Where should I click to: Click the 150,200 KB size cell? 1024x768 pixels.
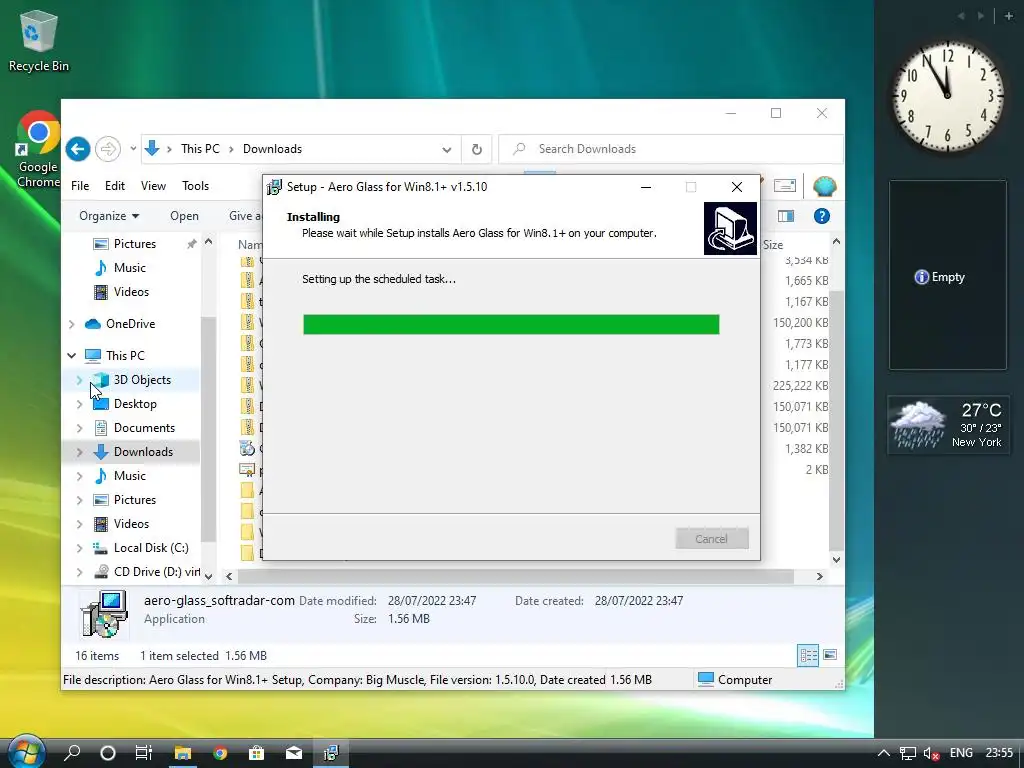click(800, 323)
